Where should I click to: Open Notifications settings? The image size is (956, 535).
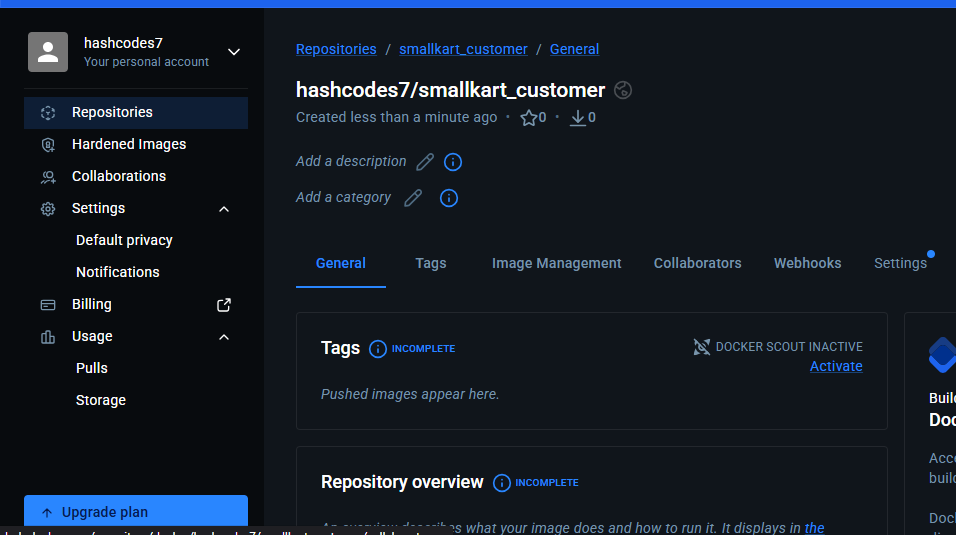[x=118, y=272]
